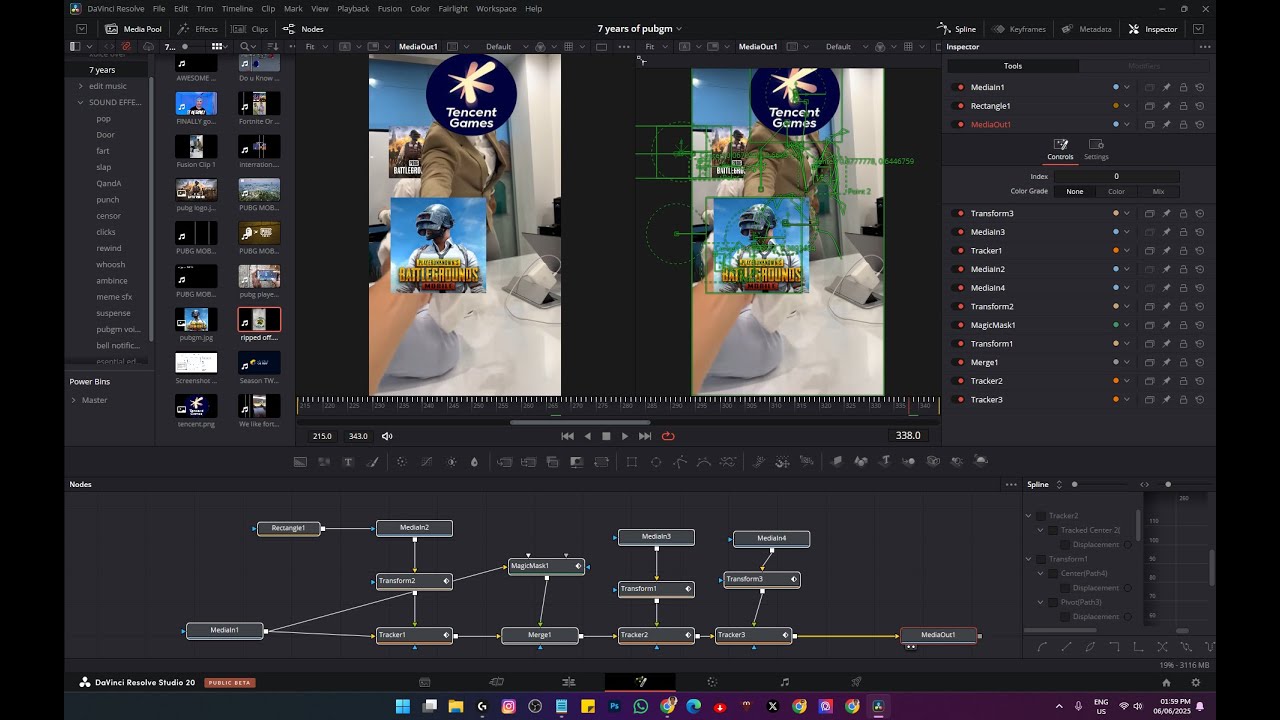Image resolution: width=1280 pixels, height=720 pixels.
Task: Open project settings gear icon
Action: 1195,683
